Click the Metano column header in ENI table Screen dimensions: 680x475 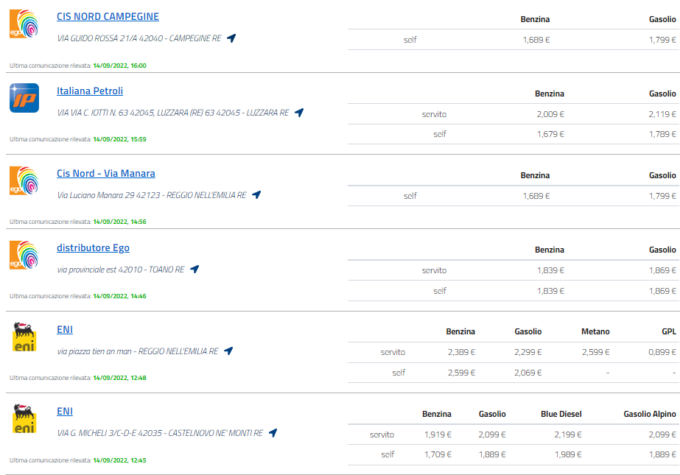point(595,331)
